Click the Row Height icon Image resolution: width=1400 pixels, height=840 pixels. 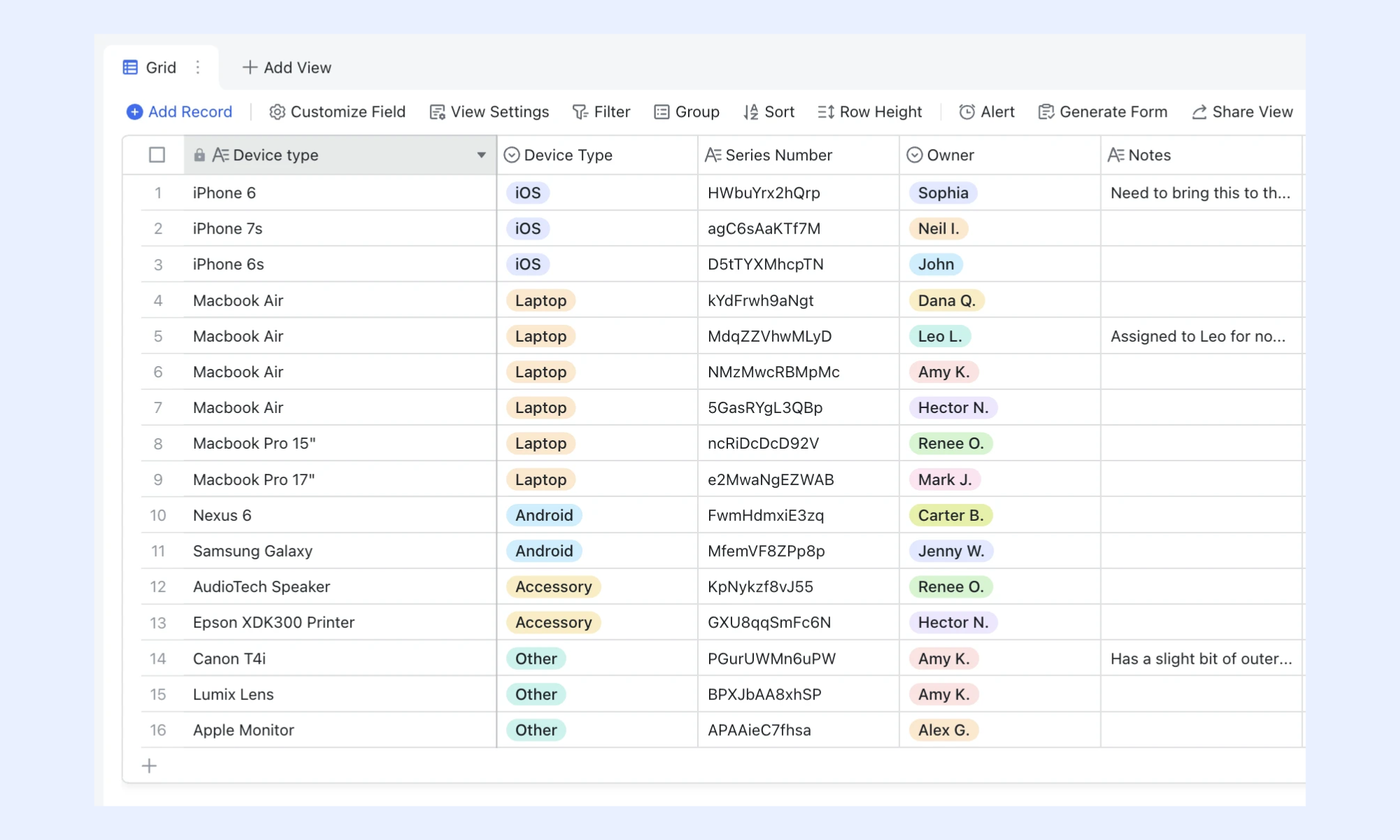[x=826, y=112]
